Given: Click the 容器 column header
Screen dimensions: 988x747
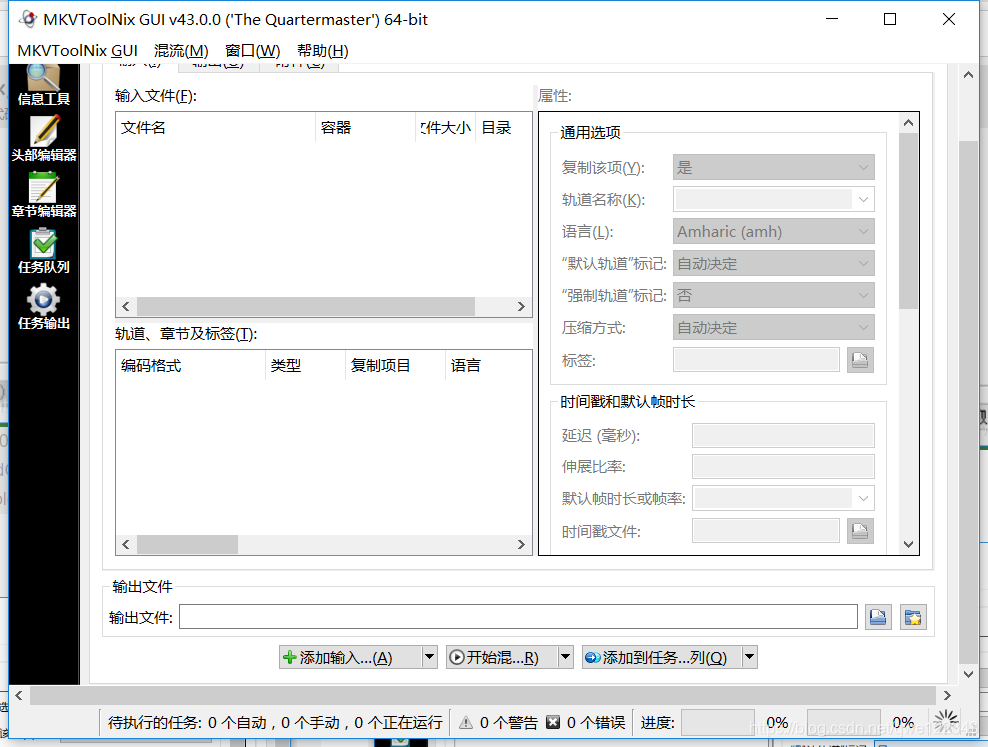Looking at the screenshot, I should click(365, 128).
